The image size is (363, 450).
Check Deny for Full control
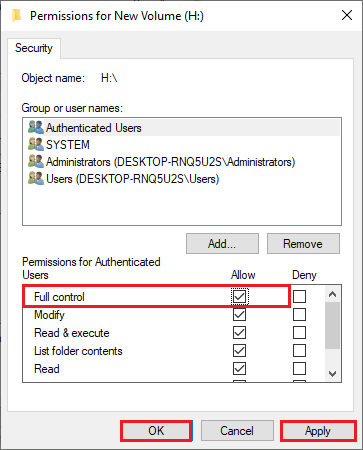(x=299, y=296)
